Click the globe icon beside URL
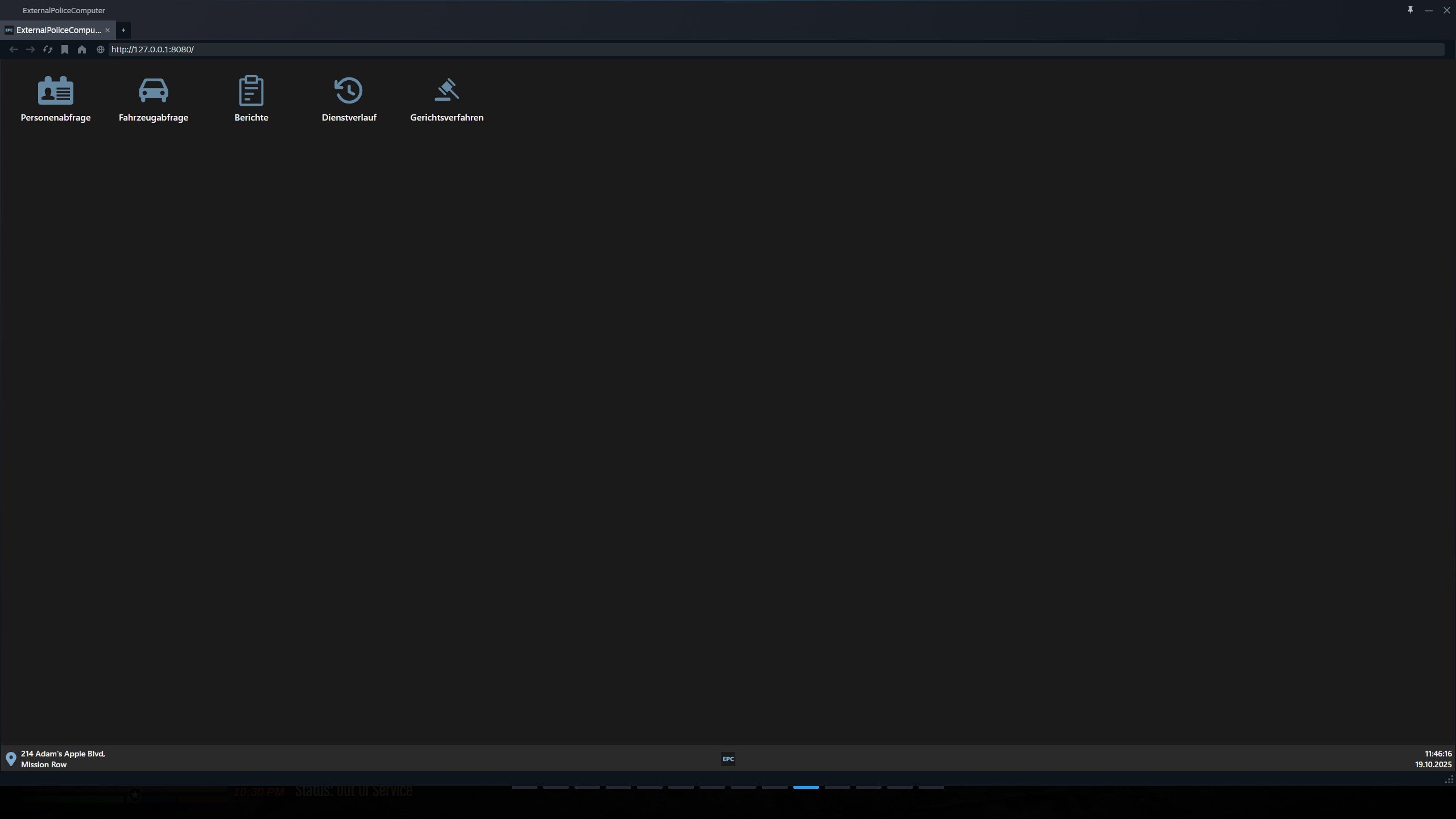The image size is (1456, 819). [101, 49]
